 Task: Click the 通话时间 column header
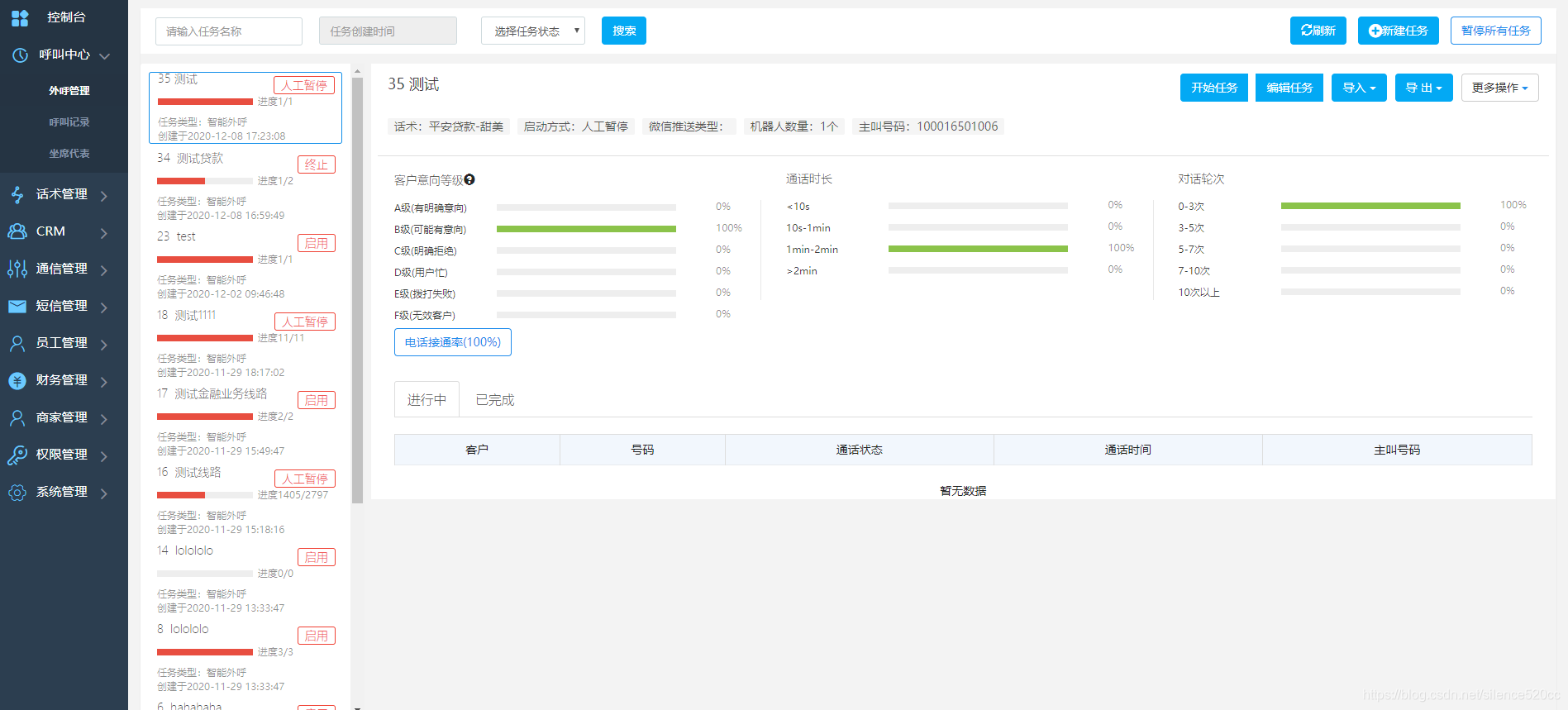click(x=1128, y=450)
